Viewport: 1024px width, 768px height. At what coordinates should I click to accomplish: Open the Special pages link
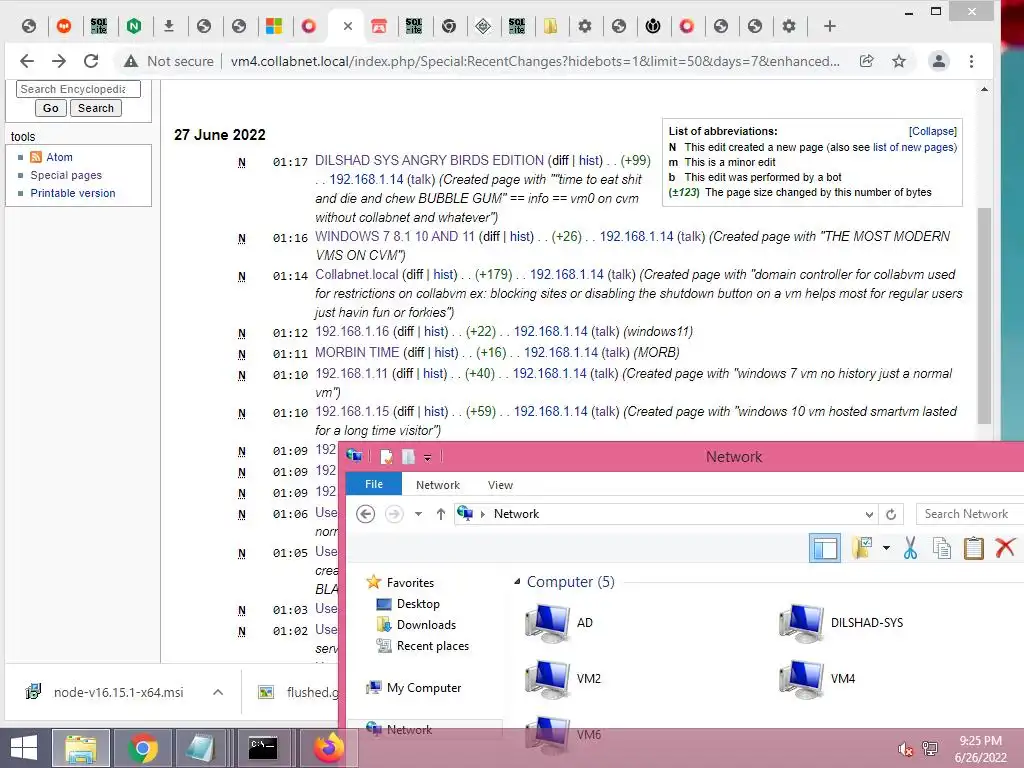(66, 175)
